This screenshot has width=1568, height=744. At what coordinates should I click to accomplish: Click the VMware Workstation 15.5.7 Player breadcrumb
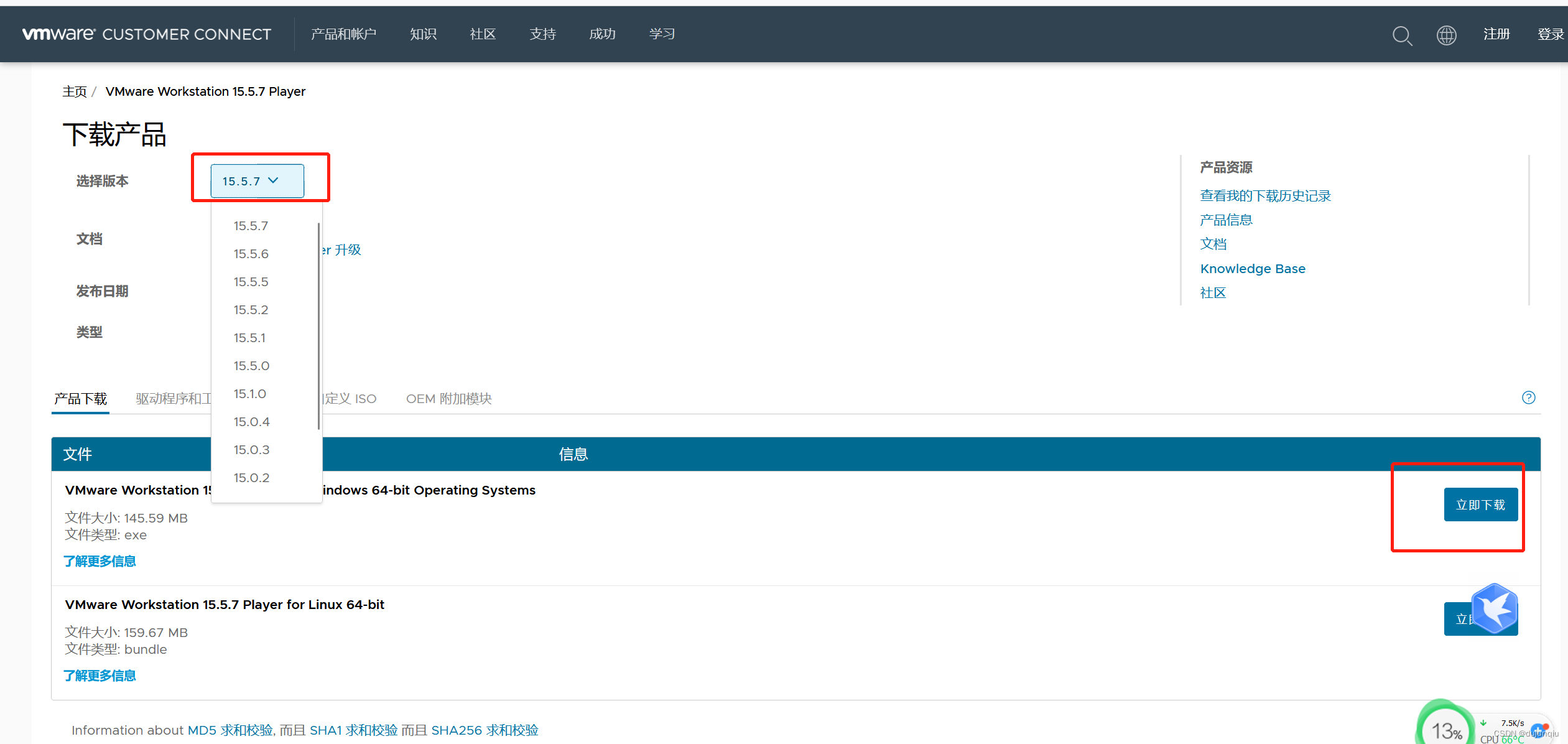[x=205, y=91]
